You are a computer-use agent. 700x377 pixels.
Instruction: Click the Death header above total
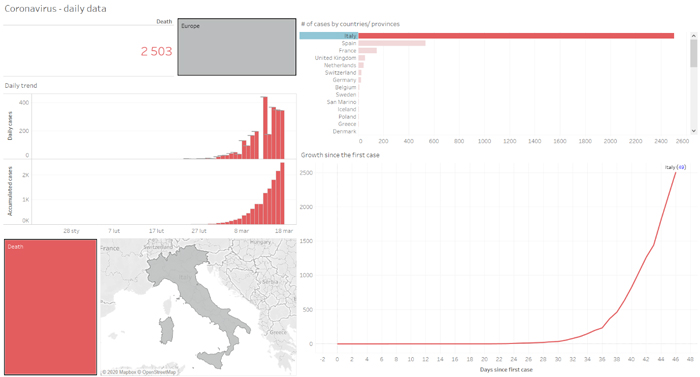pyautogui.click(x=164, y=21)
